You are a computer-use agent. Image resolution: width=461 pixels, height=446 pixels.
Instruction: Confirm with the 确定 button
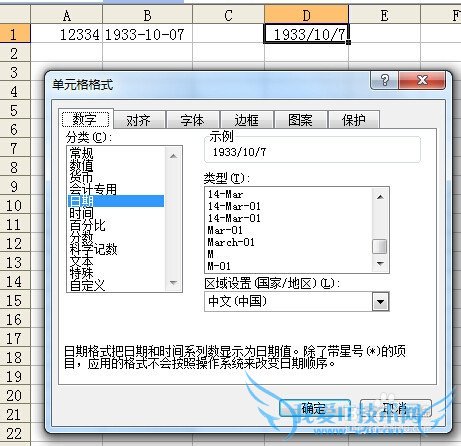[314, 408]
